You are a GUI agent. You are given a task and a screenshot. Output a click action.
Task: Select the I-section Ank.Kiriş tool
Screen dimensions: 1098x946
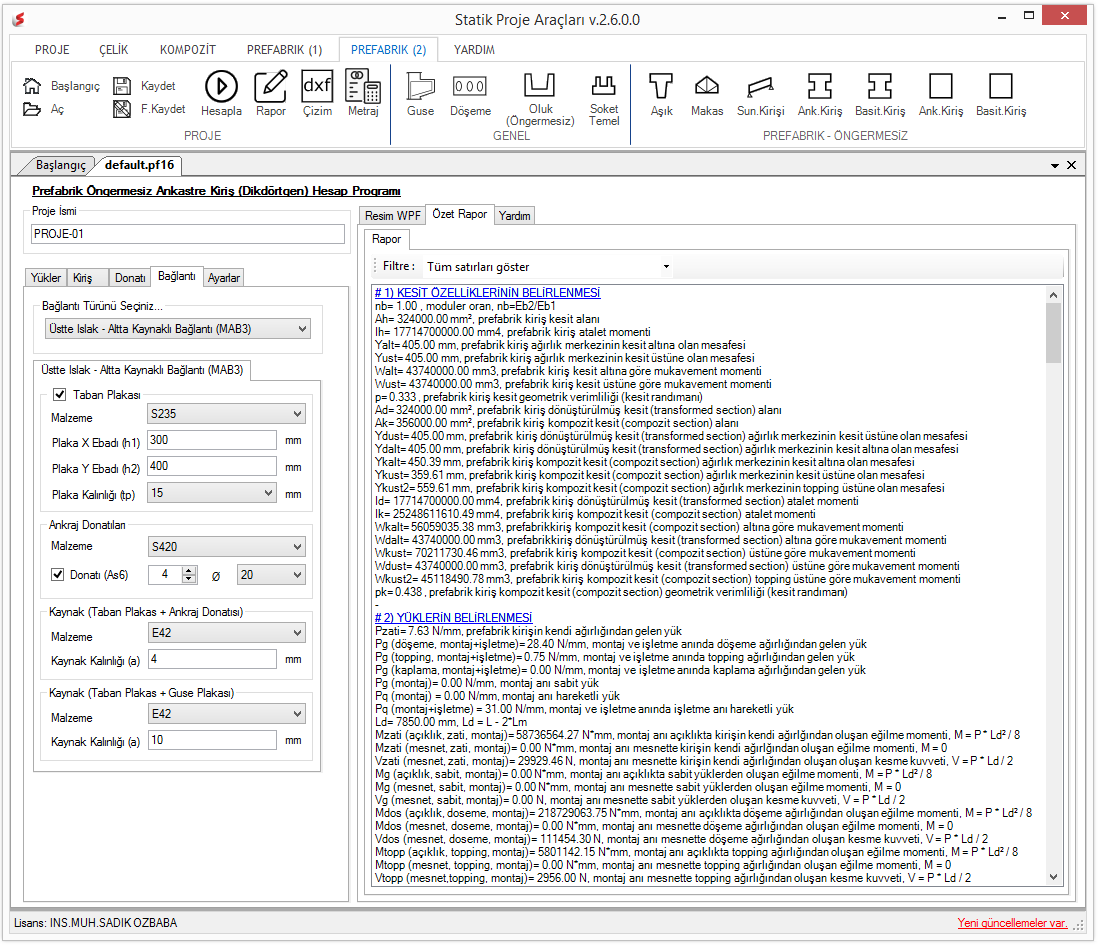pyautogui.click(x=820, y=93)
